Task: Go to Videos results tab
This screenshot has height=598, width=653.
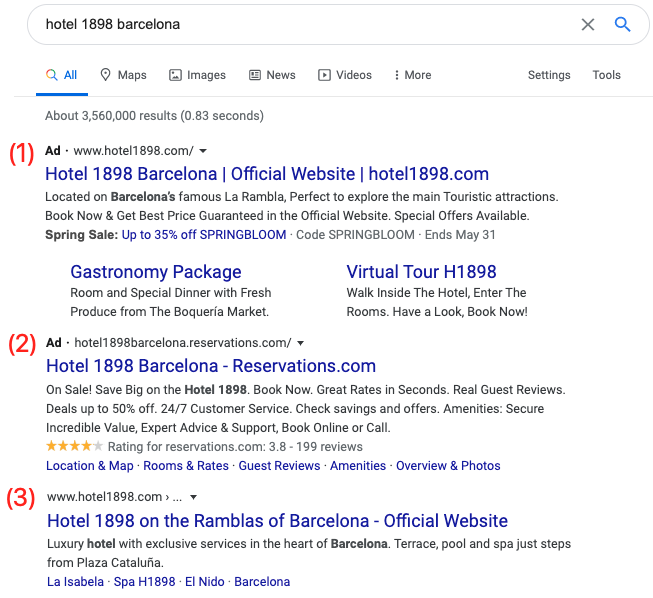Action: (x=345, y=75)
